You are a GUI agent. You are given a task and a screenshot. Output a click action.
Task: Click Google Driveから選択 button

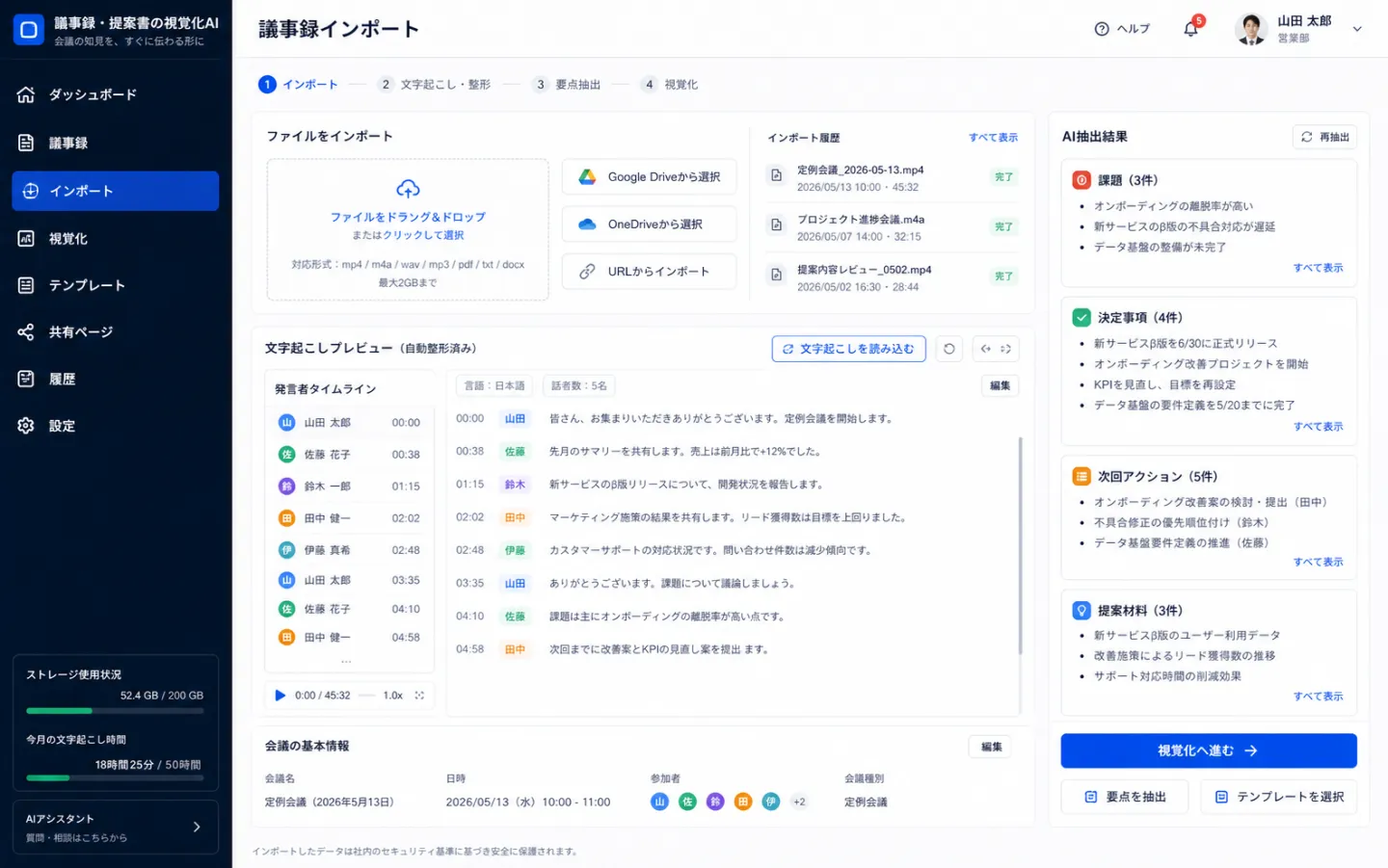tap(649, 177)
